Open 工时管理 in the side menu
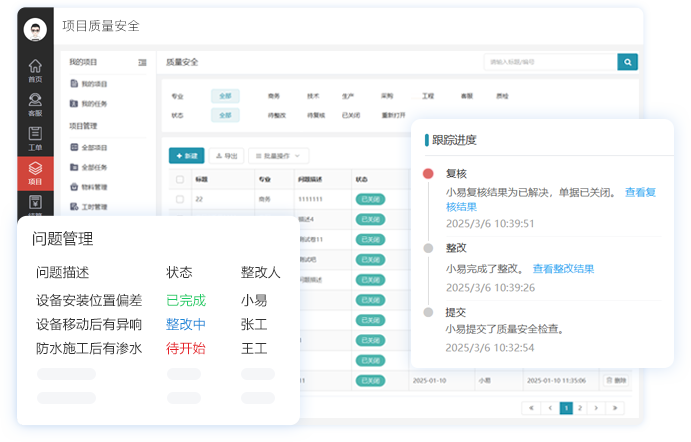 pos(89,207)
